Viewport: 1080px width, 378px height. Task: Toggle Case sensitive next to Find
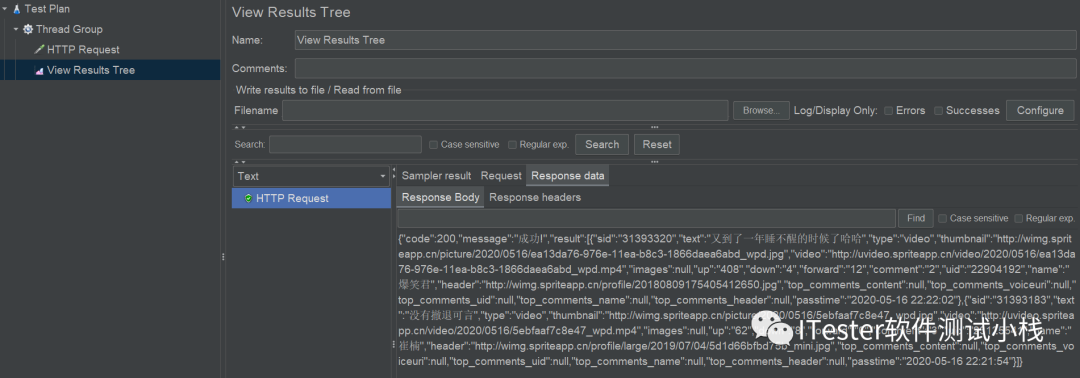pos(942,218)
